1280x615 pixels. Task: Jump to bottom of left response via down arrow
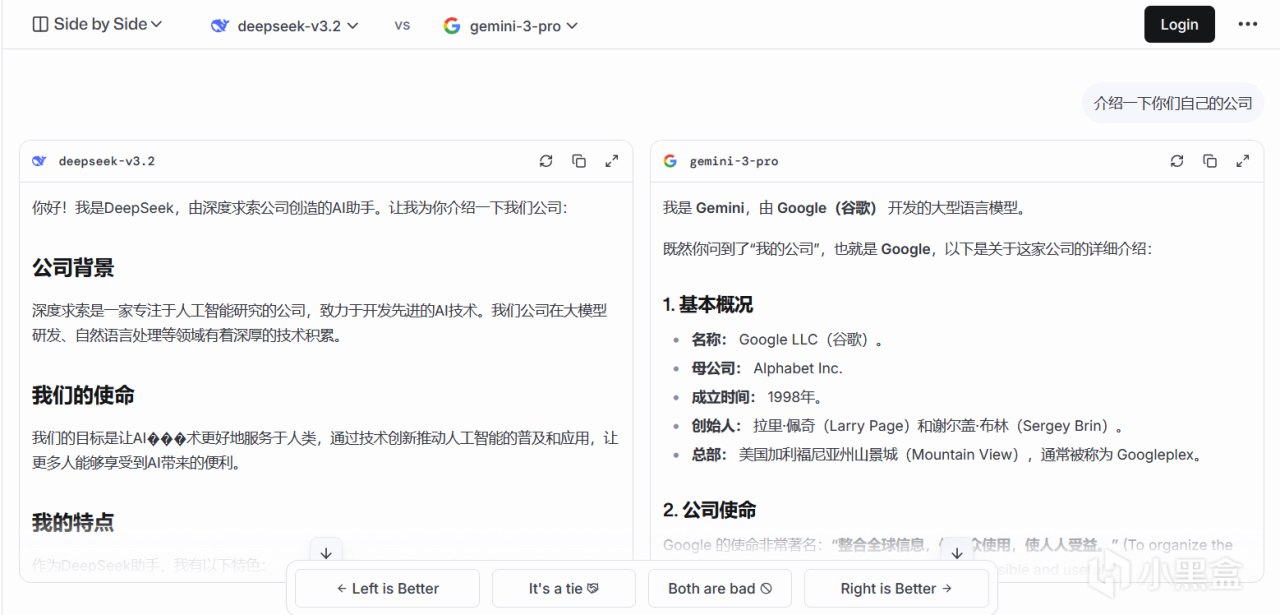[326, 553]
